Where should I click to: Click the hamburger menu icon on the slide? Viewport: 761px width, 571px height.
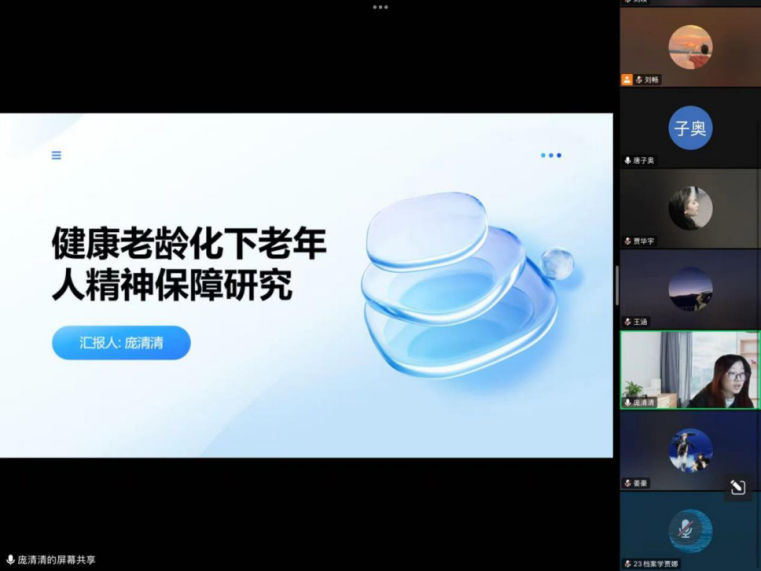pyautogui.click(x=57, y=155)
